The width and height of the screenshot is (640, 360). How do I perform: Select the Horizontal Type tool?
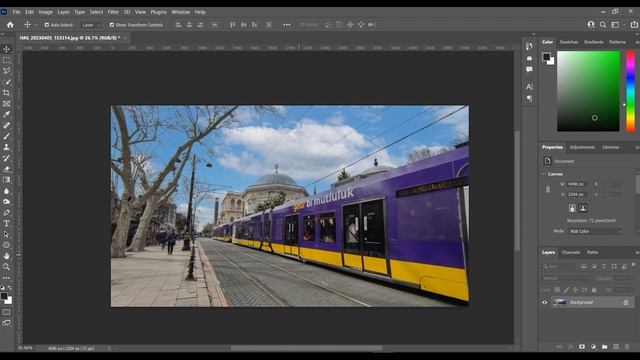[x=7, y=224]
